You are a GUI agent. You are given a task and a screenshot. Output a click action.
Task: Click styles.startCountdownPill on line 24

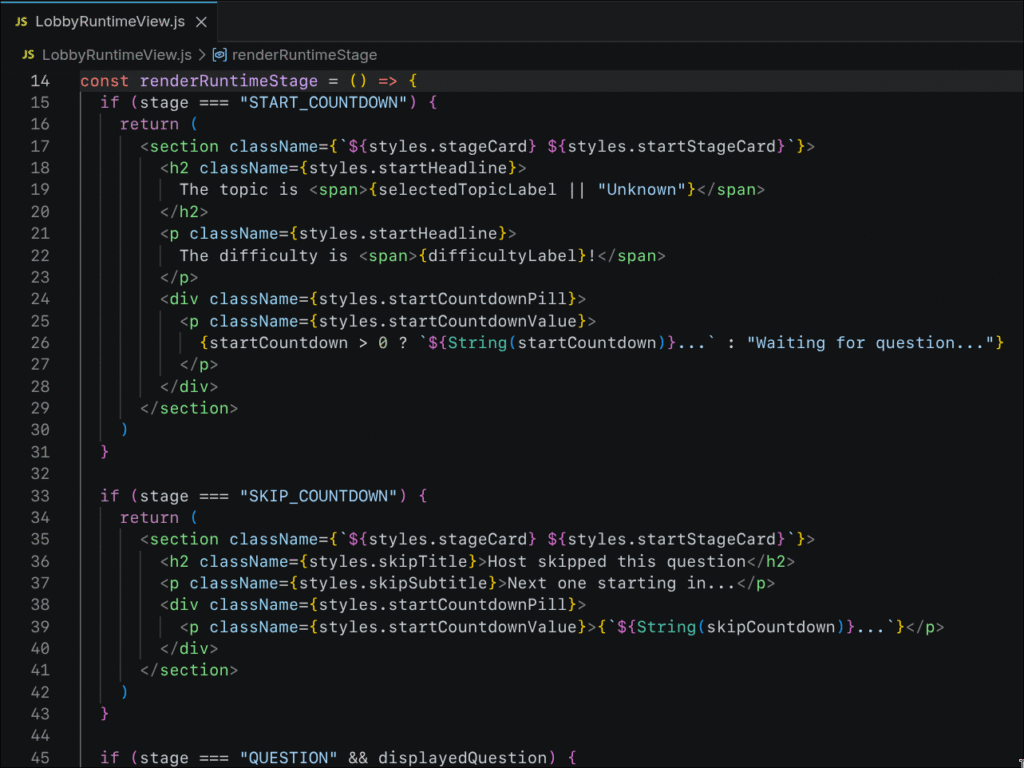[443, 299]
